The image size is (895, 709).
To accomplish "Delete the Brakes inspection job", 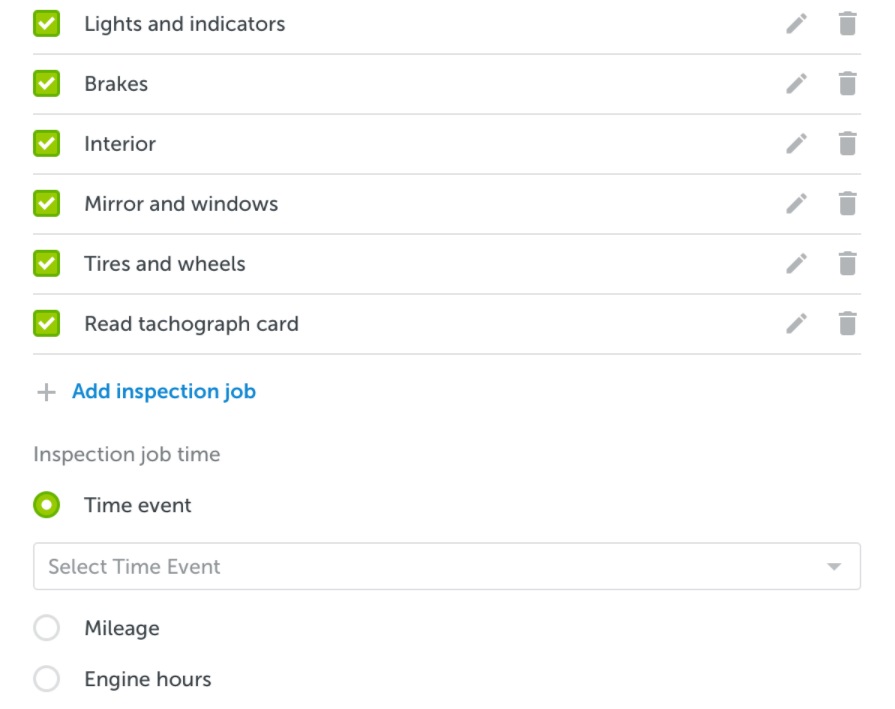I will [x=848, y=84].
